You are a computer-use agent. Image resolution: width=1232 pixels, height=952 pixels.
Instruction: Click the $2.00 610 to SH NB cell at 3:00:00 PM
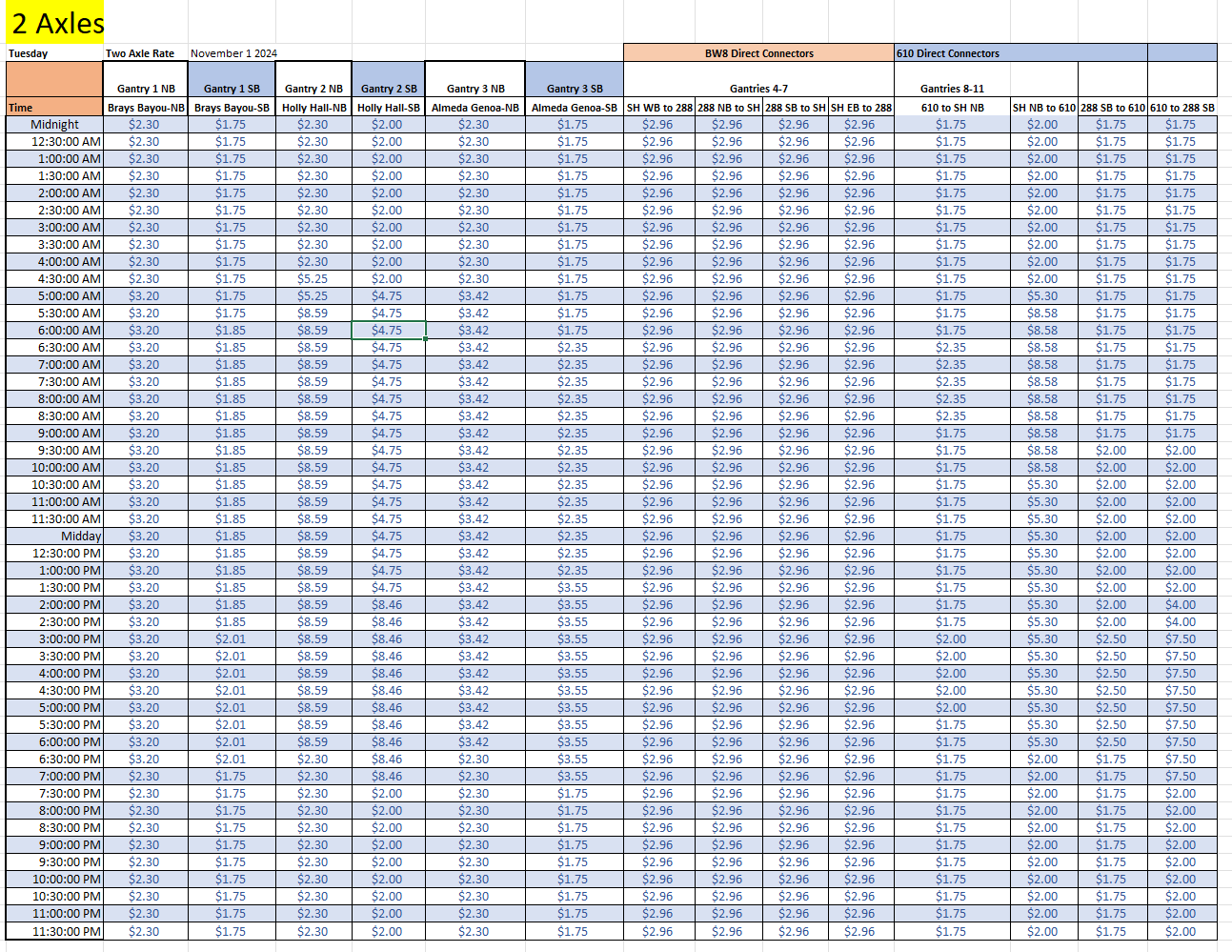click(952, 638)
